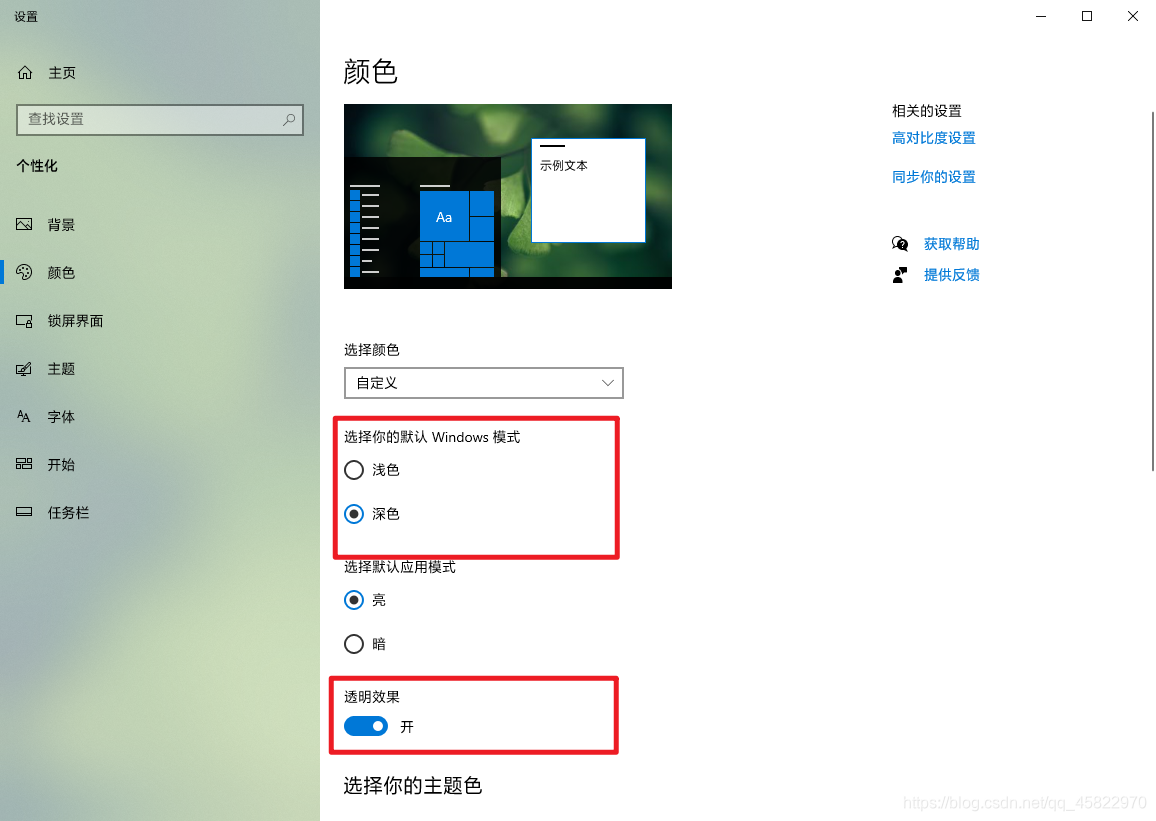Click the 主题 theme brush icon

24,368
